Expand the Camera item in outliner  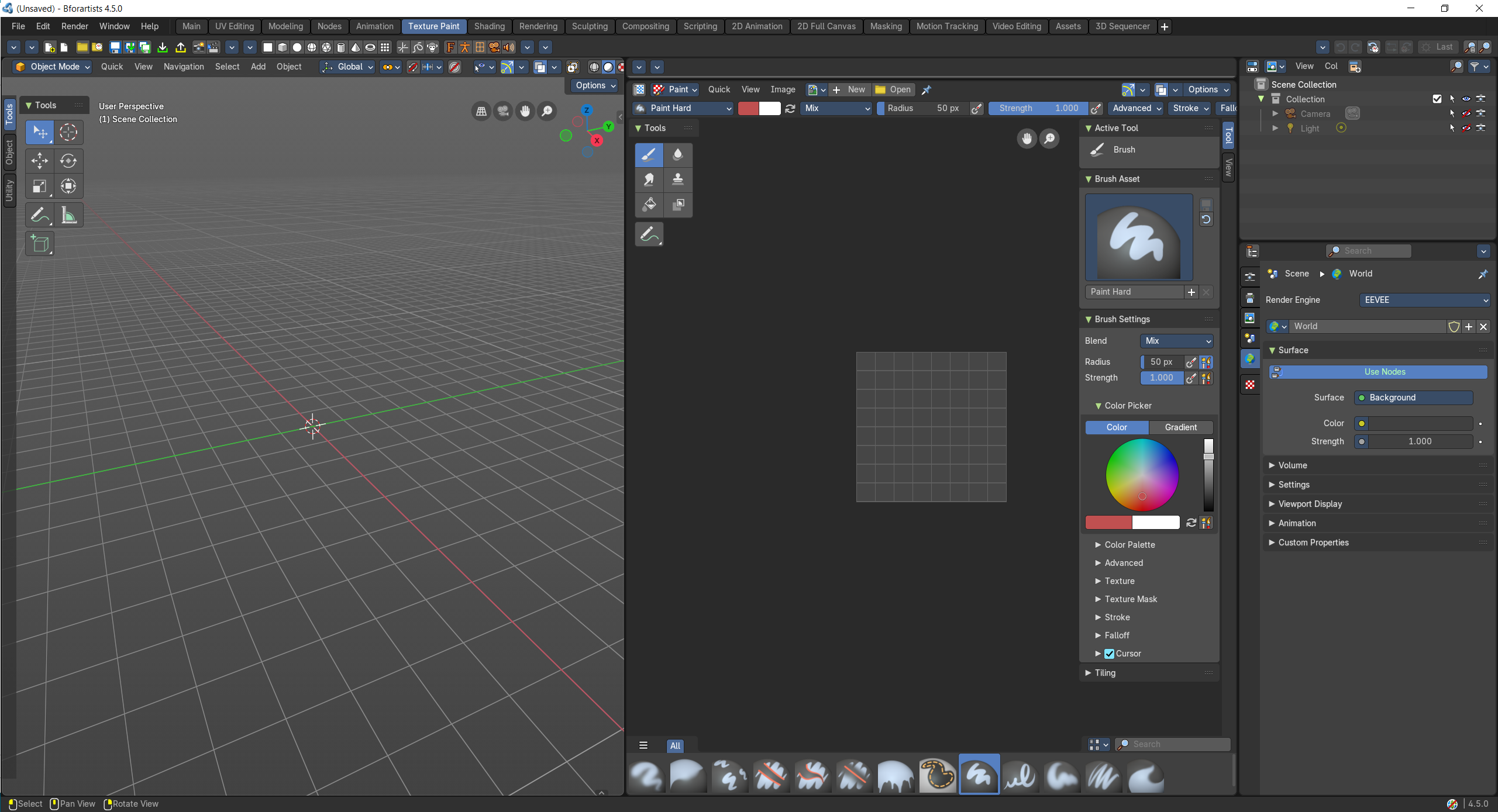[1275, 113]
